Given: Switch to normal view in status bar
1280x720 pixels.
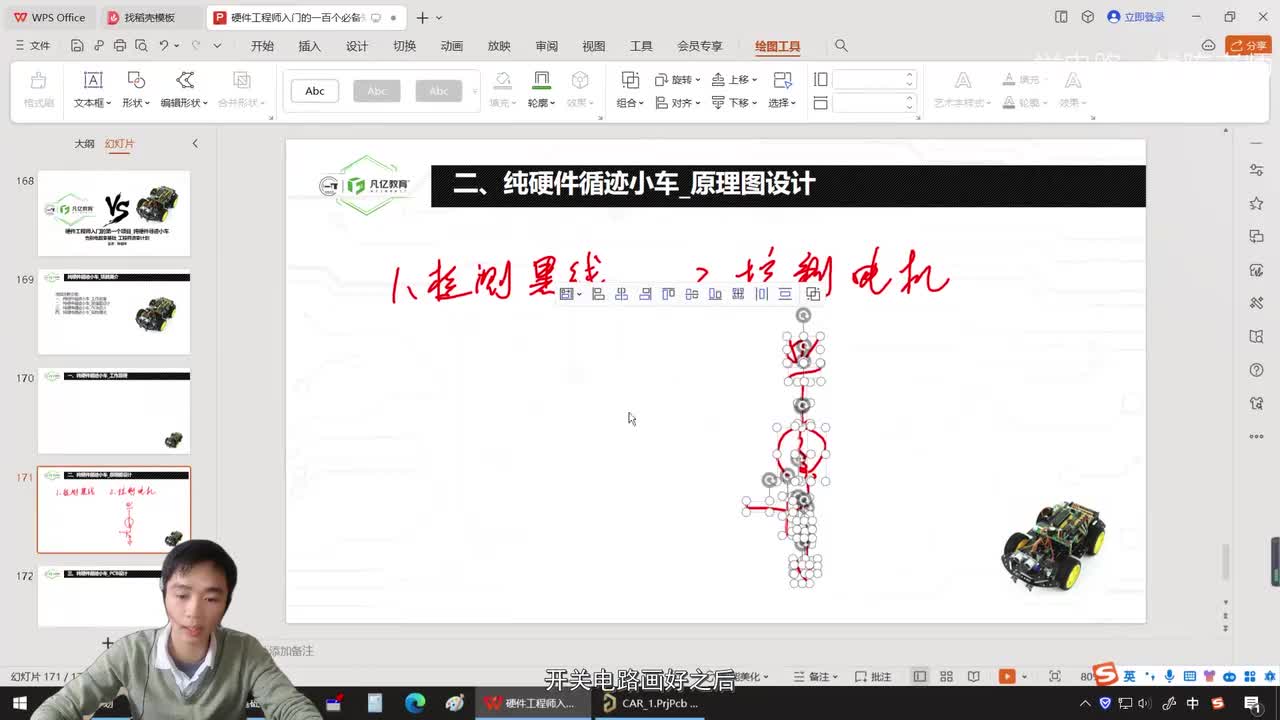Looking at the screenshot, I should 919,677.
